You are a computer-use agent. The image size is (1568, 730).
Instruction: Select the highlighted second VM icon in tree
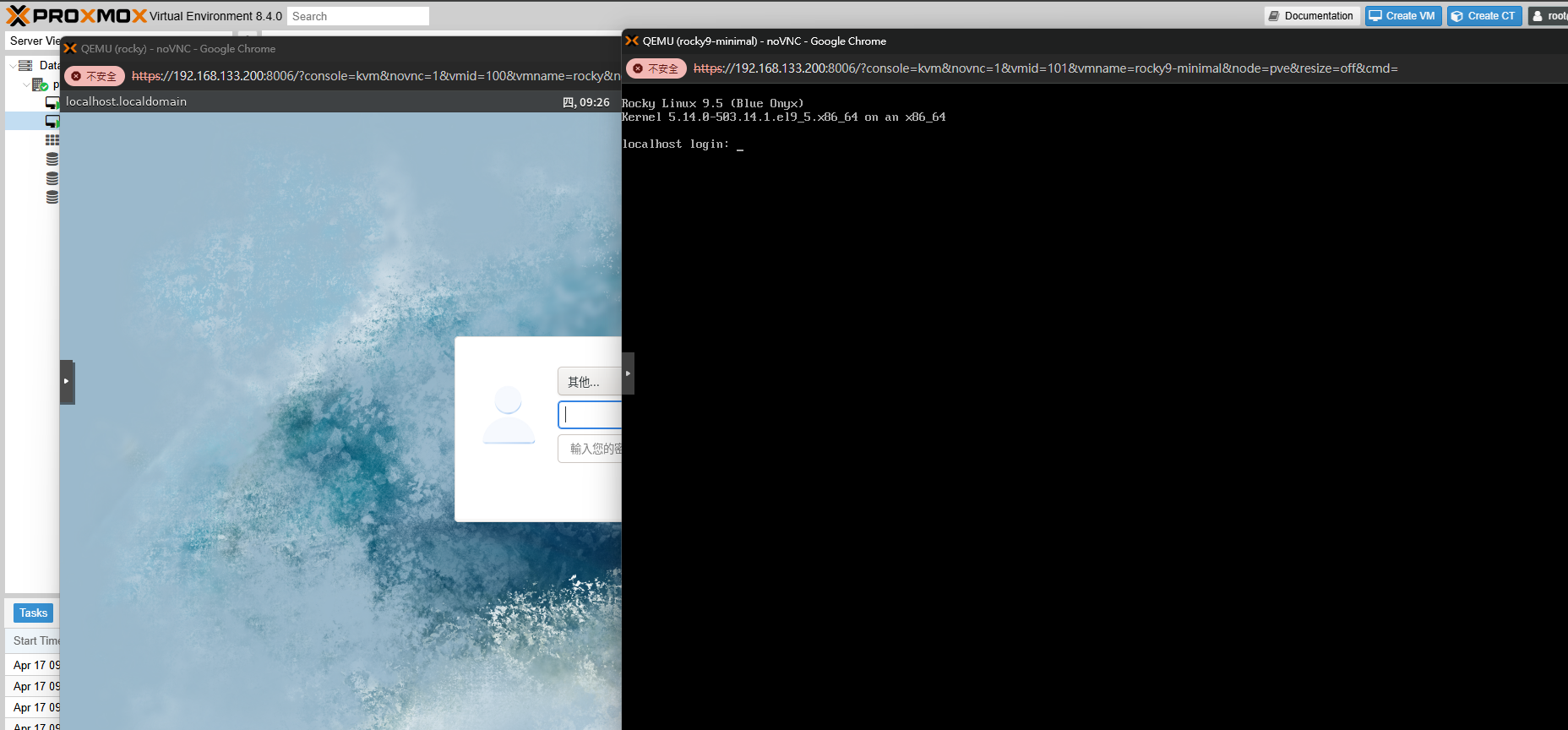(x=52, y=122)
